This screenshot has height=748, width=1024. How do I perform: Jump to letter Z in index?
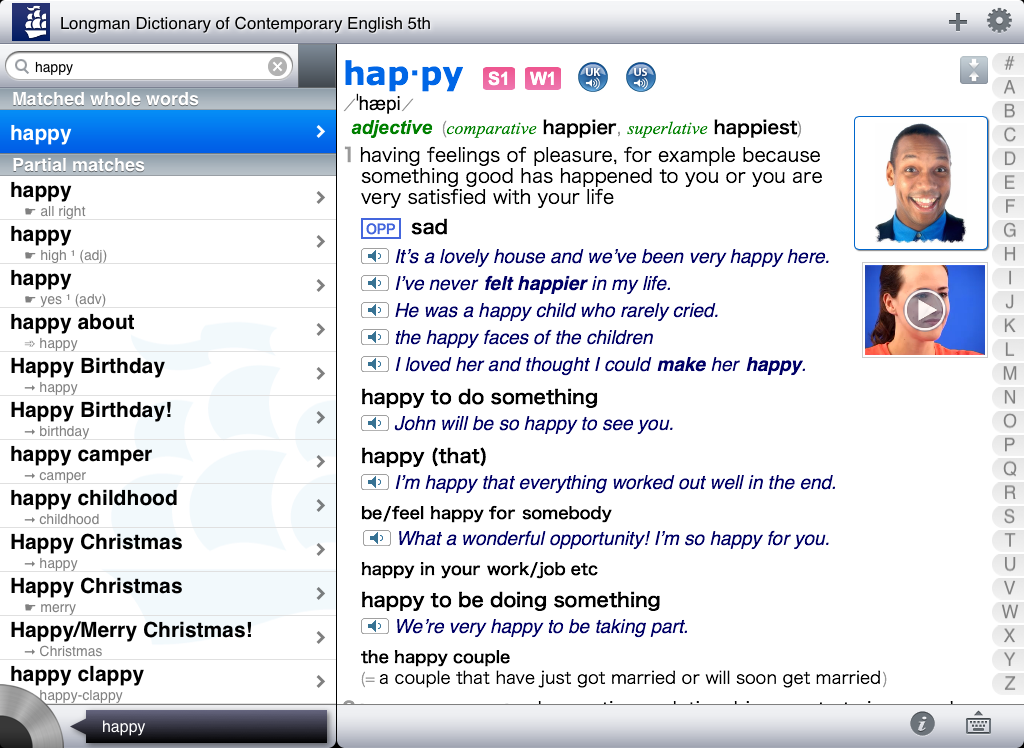click(1009, 683)
